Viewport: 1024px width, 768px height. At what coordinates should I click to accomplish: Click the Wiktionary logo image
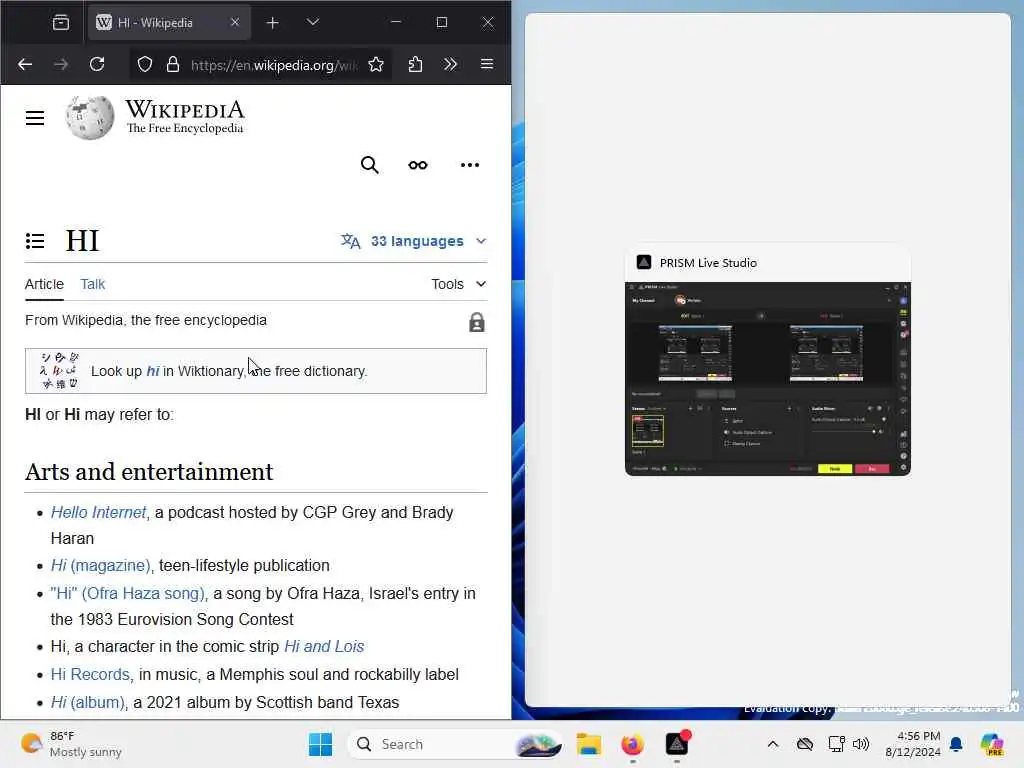(59, 370)
